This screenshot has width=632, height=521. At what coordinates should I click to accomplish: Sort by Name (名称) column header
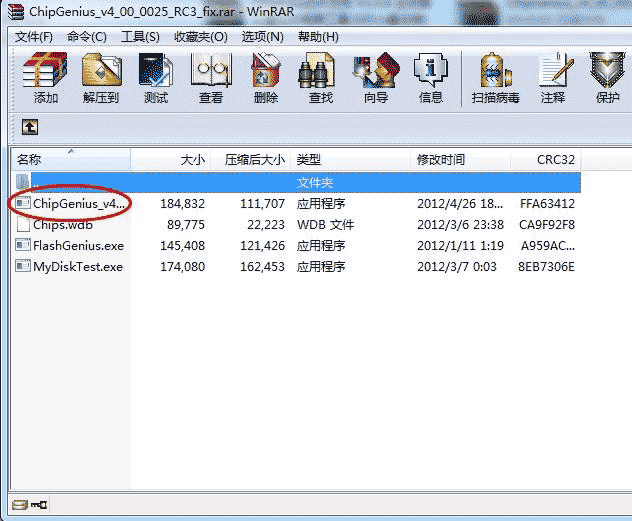pyautogui.click(x=71, y=160)
